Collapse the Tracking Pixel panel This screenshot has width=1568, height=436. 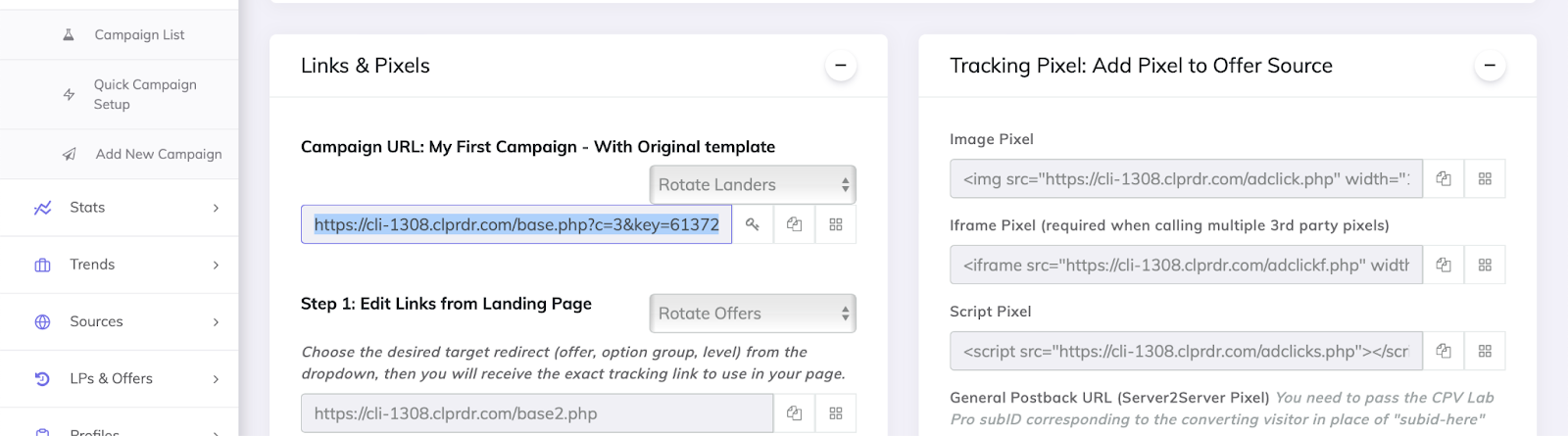point(1489,66)
